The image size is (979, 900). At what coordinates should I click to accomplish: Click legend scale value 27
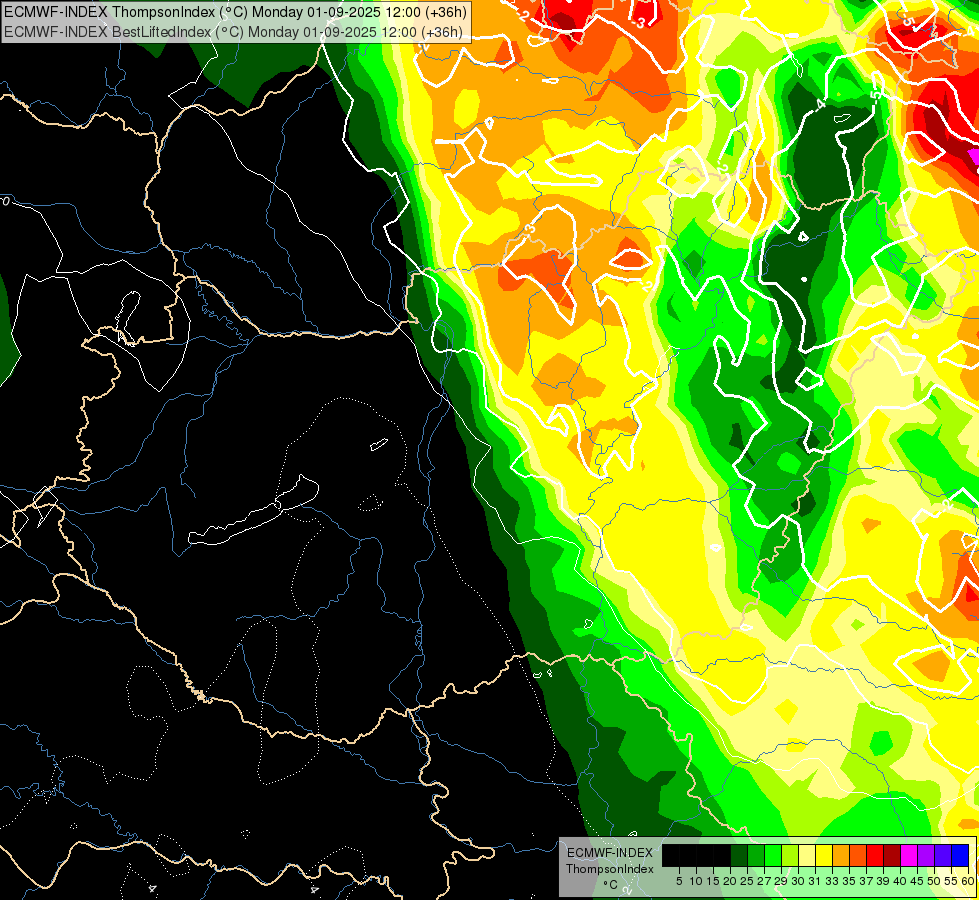click(x=765, y=881)
